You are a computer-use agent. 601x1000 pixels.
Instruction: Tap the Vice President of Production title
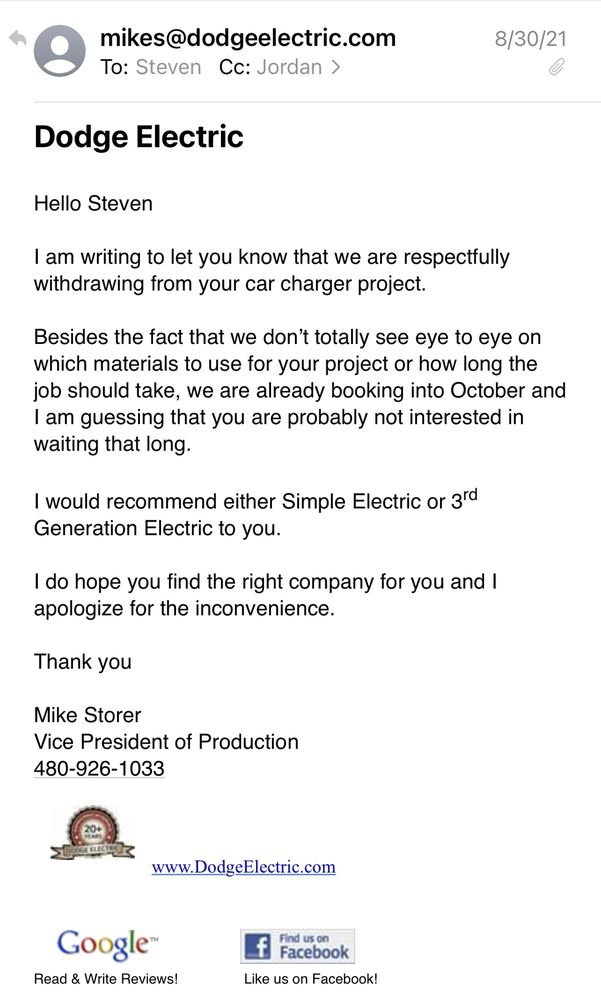pos(166,742)
